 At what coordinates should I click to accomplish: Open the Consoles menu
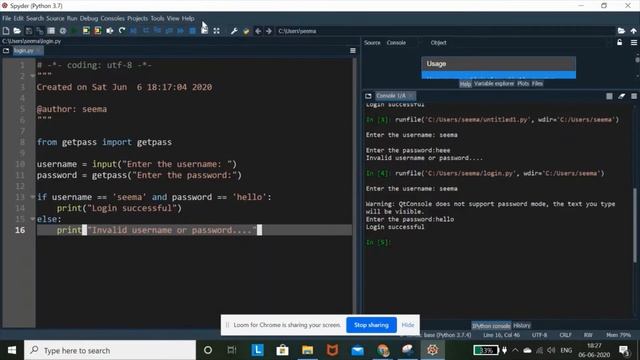click(113, 18)
